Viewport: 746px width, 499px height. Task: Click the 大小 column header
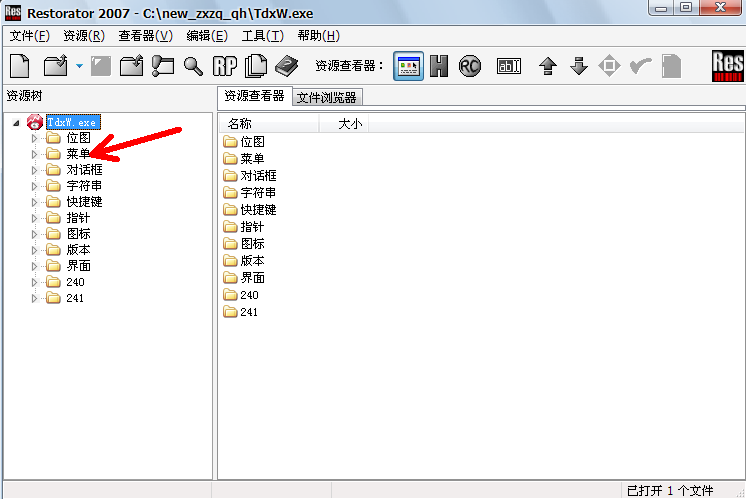click(344, 124)
